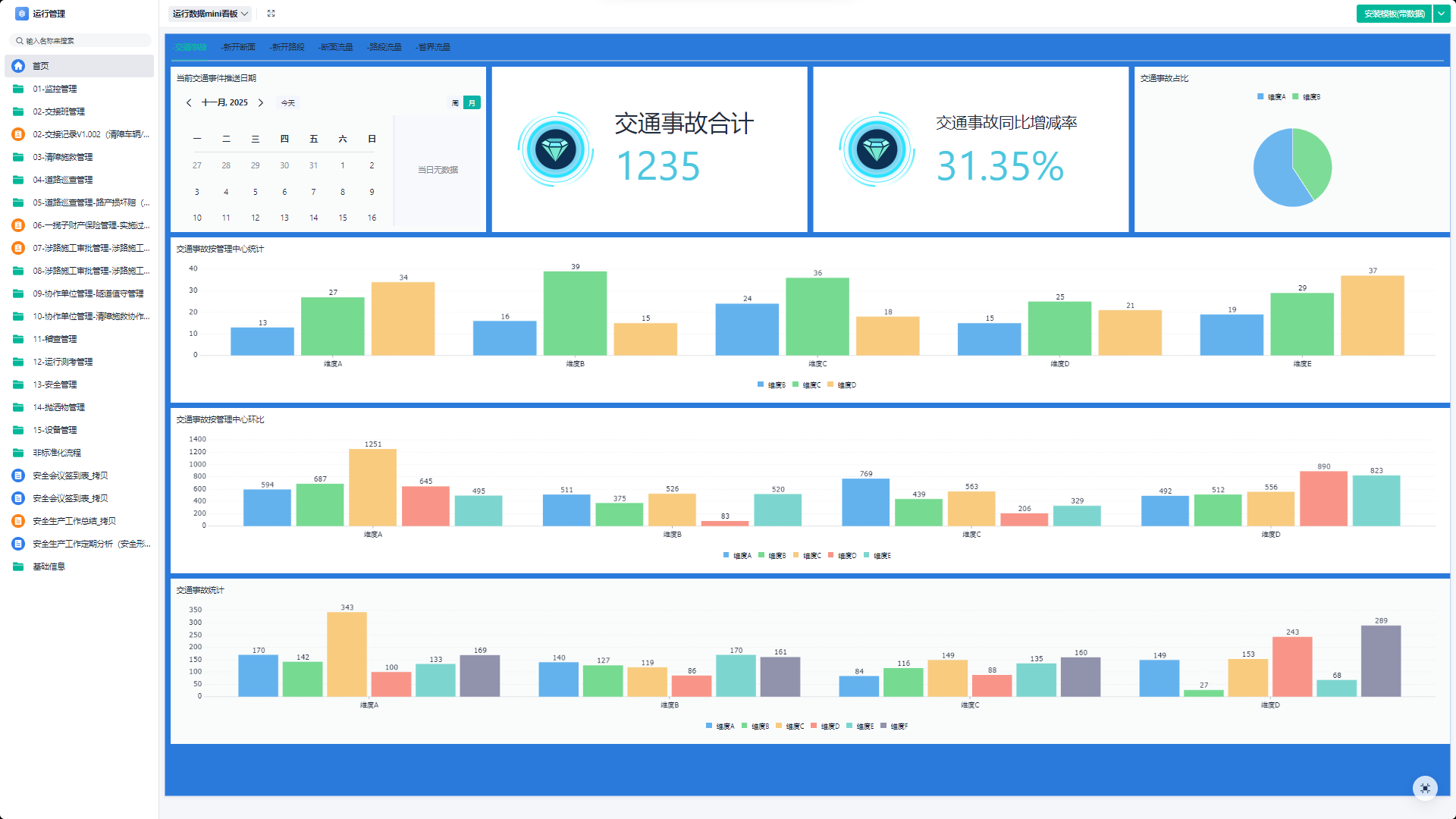
Task: Expand arrow next to 安装模板 button
Action: [x=1441, y=14]
